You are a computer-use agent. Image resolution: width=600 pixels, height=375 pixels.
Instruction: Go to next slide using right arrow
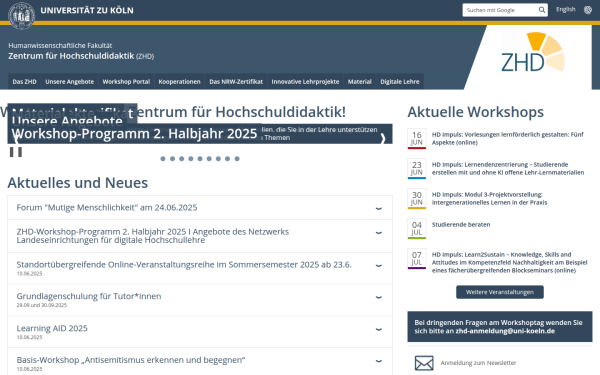pyautogui.click(x=383, y=139)
